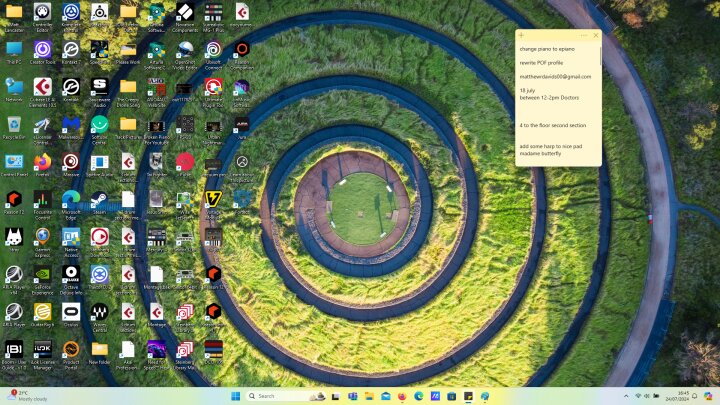Image resolution: width=720 pixels, height=405 pixels.
Task: Open File Explorer from the taskbar
Action: (x=369, y=396)
